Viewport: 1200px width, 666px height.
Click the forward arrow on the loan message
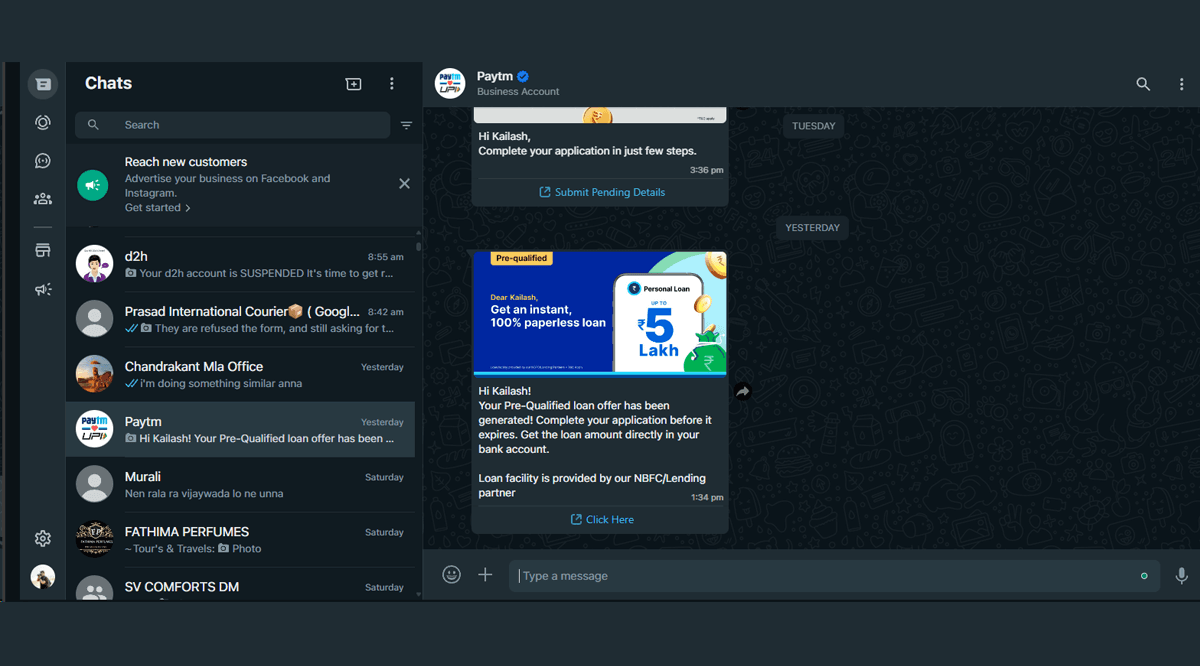pyautogui.click(x=743, y=392)
